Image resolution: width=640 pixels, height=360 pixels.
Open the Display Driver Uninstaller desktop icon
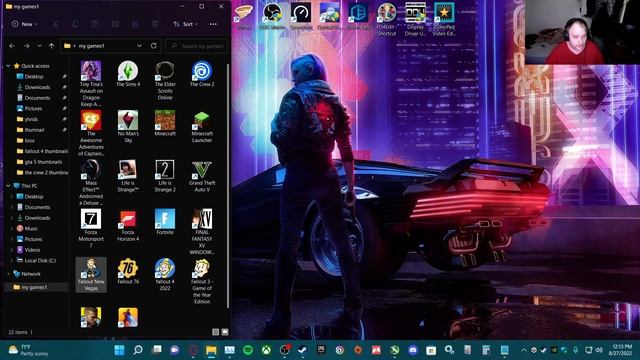tap(415, 19)
